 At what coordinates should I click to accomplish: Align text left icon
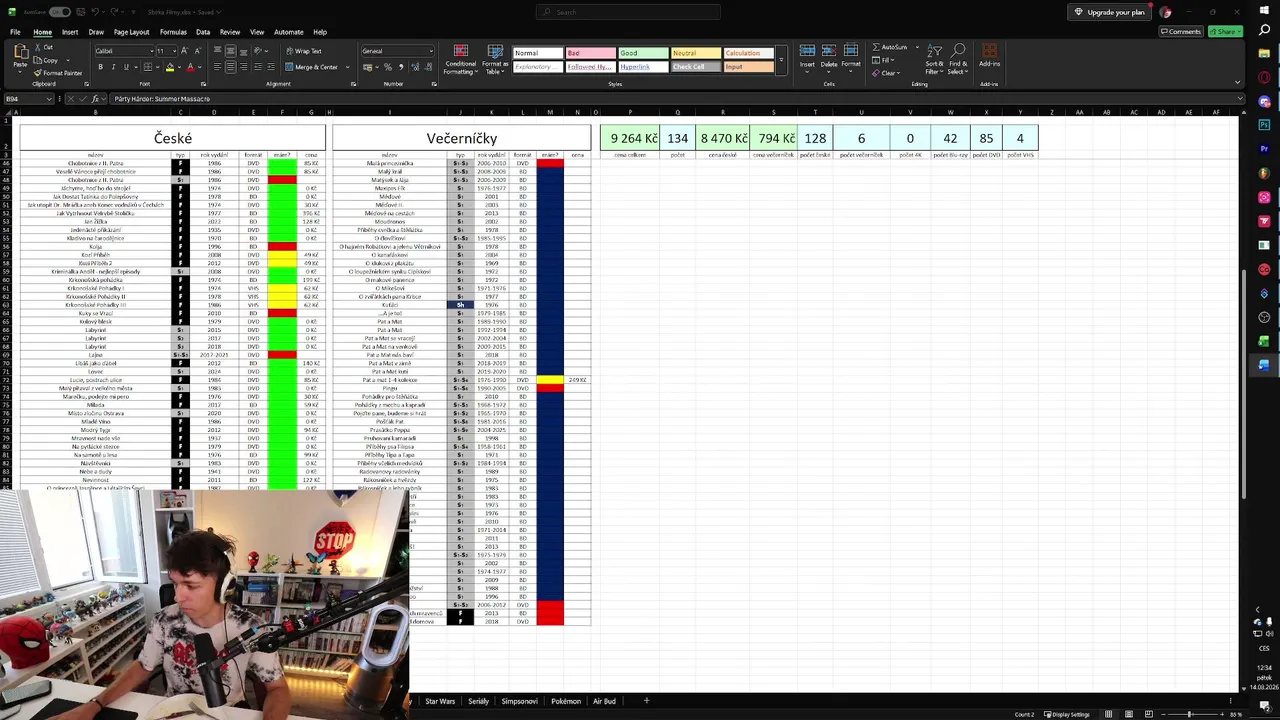click(217, 67)
